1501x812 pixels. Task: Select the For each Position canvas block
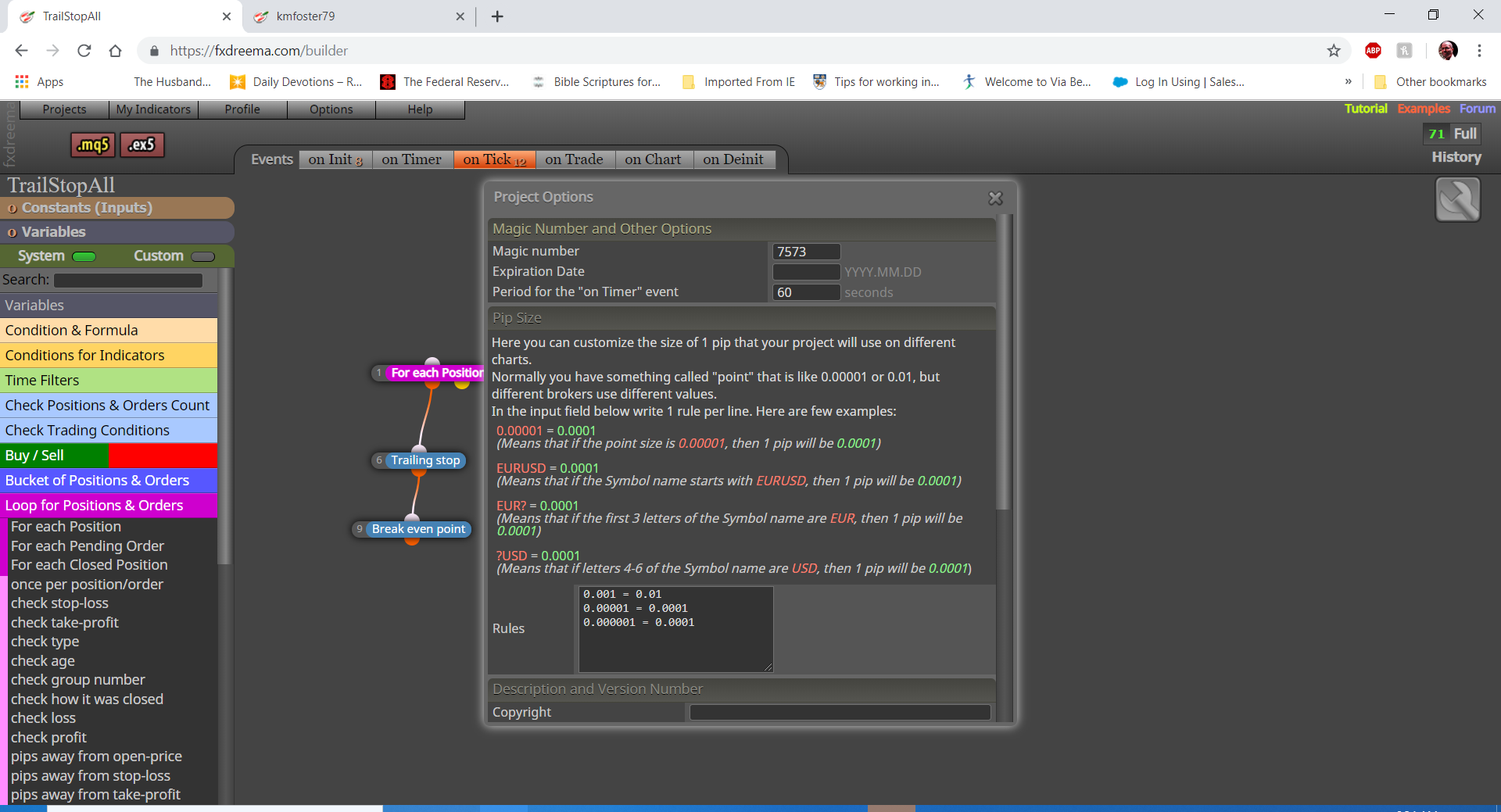[428, 374]
